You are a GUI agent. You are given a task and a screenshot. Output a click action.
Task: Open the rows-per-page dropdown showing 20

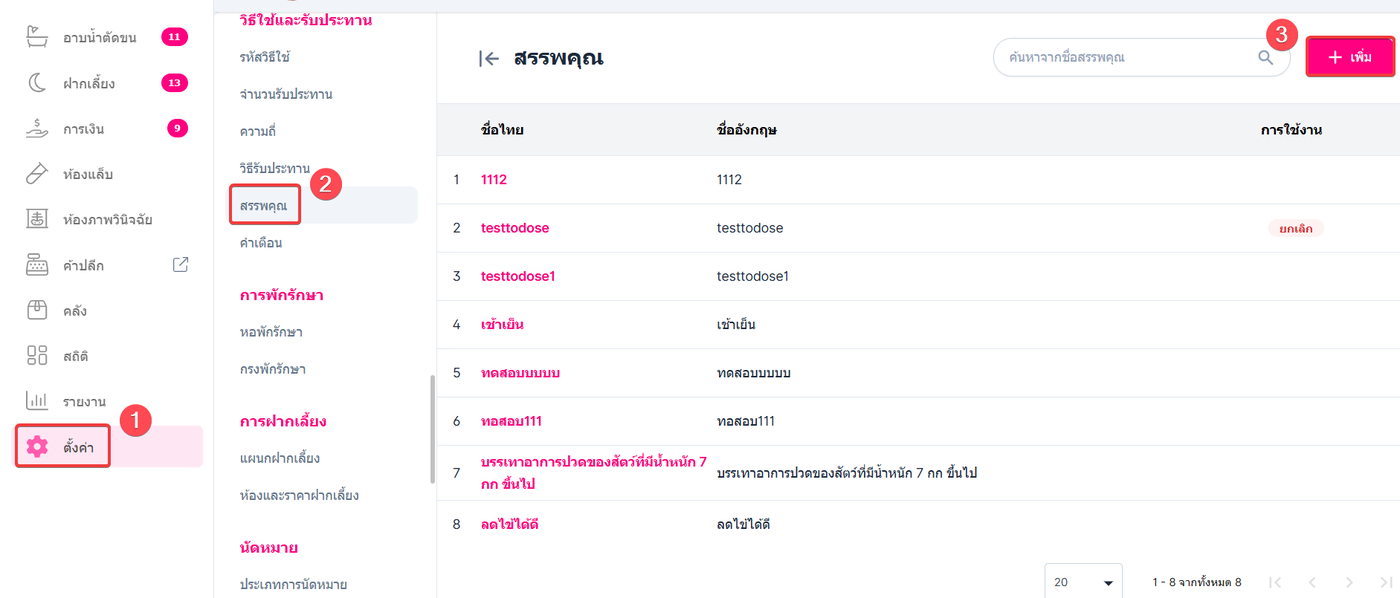click(x=1083, y=582)
